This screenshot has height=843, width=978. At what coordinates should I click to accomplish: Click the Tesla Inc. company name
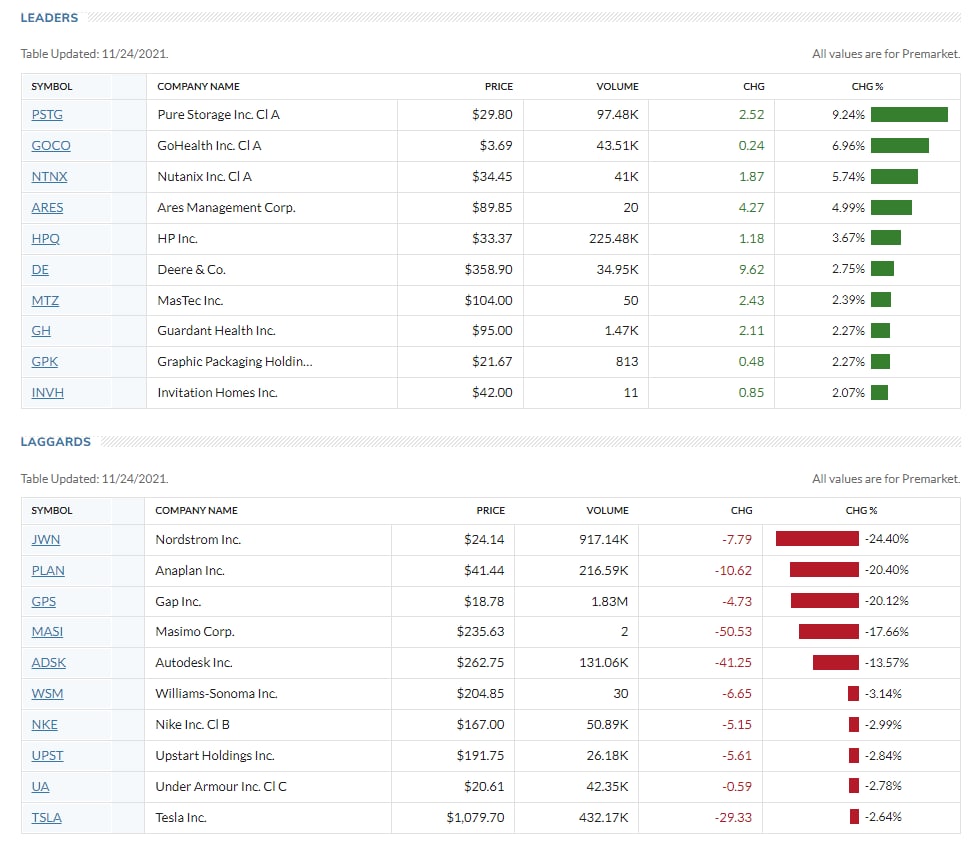(181, 817)
